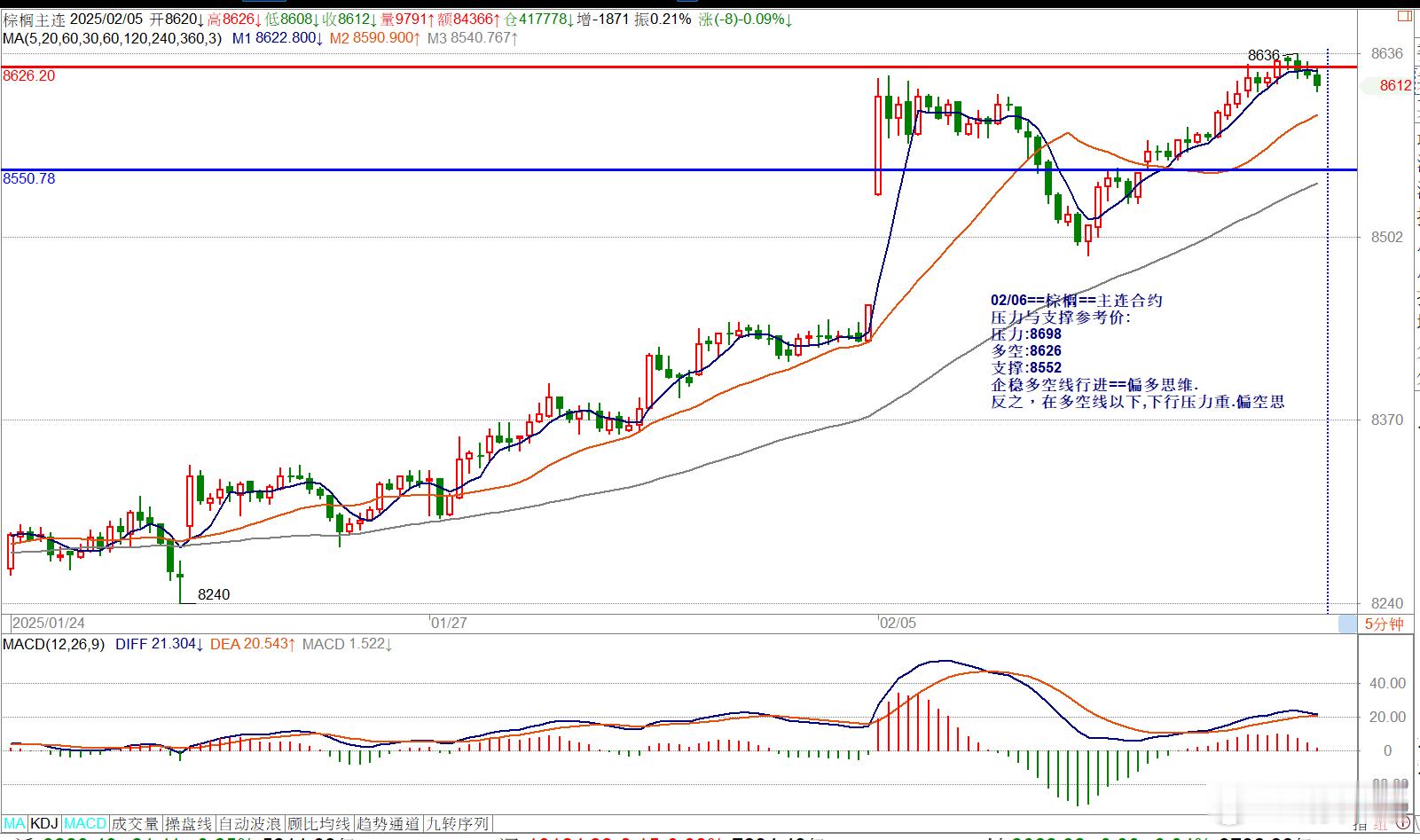Click the DIFF 21.304 value
The height and width of the screenshot is (840, 1420).
click(160, 644)
